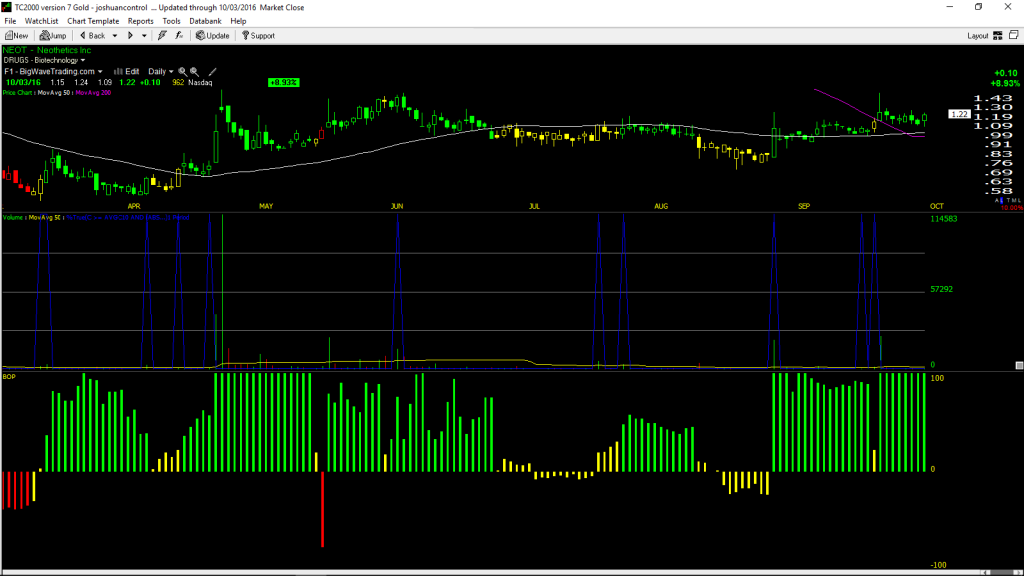Open the Jump symbol lookup

53,36
